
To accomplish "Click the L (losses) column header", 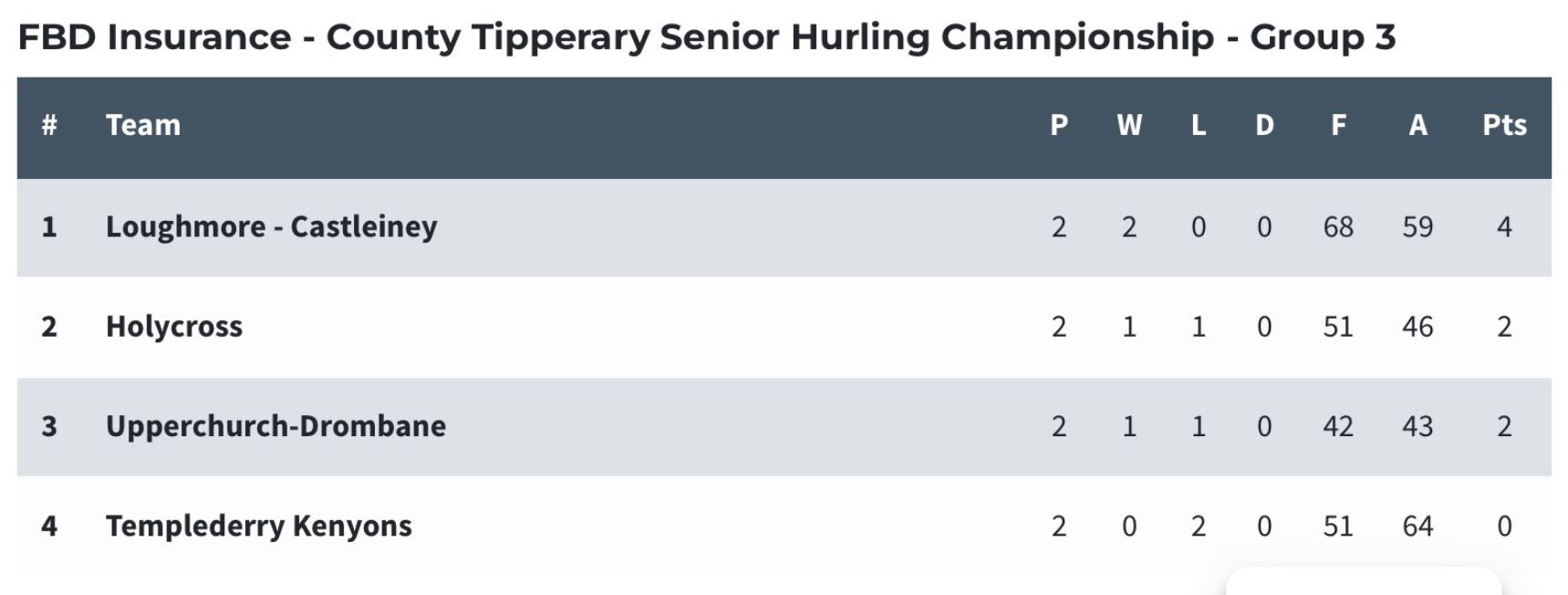I will pos(1199,125).
